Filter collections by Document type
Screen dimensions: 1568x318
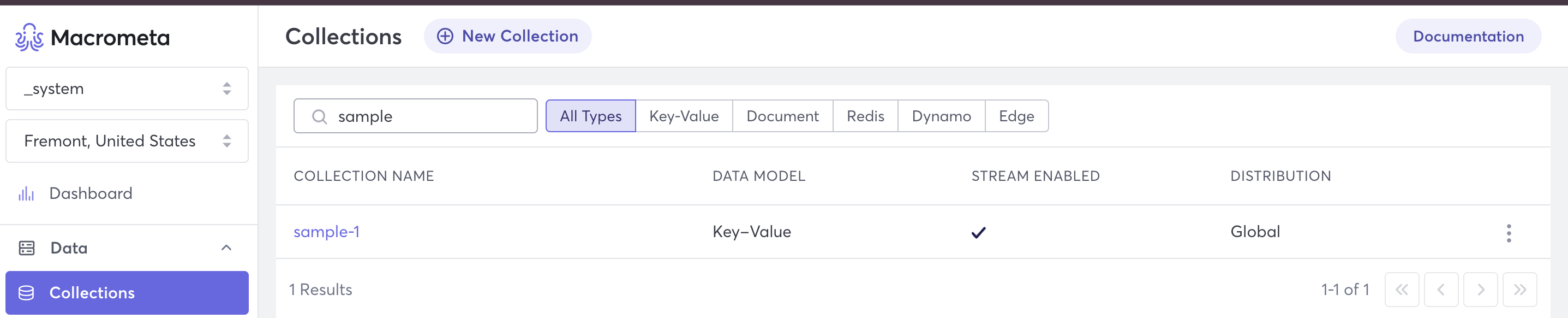782,116
